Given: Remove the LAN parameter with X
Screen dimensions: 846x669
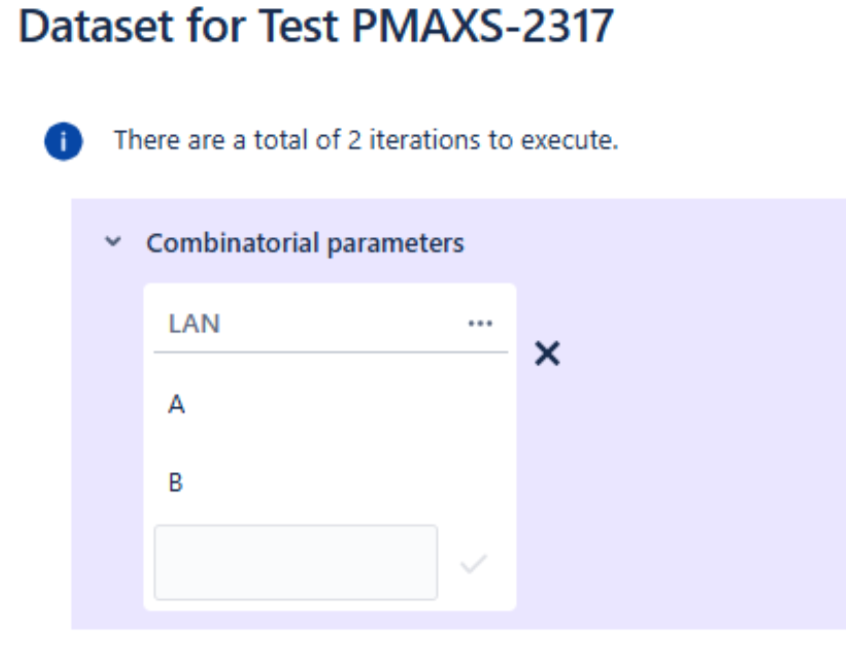Looking at the screenshot, I should [547, 353].
